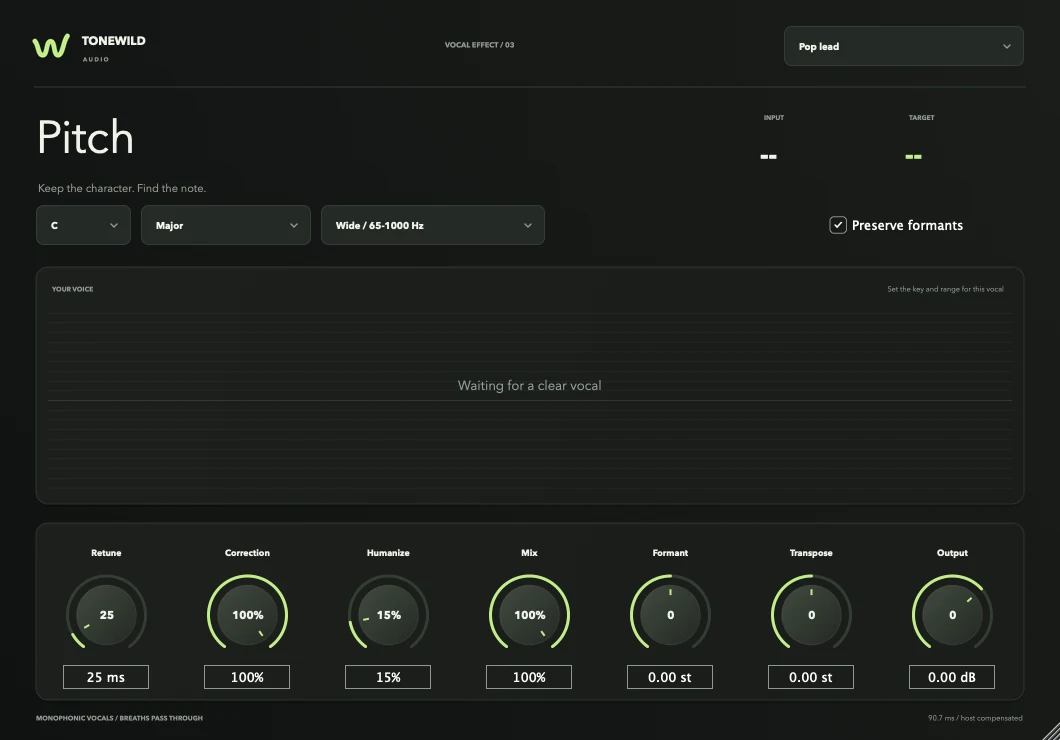Click the 'Preserve formants' label text
The height and width of the screenshot is (740, 1060).
pyautogui.click(x=907, y=225)
